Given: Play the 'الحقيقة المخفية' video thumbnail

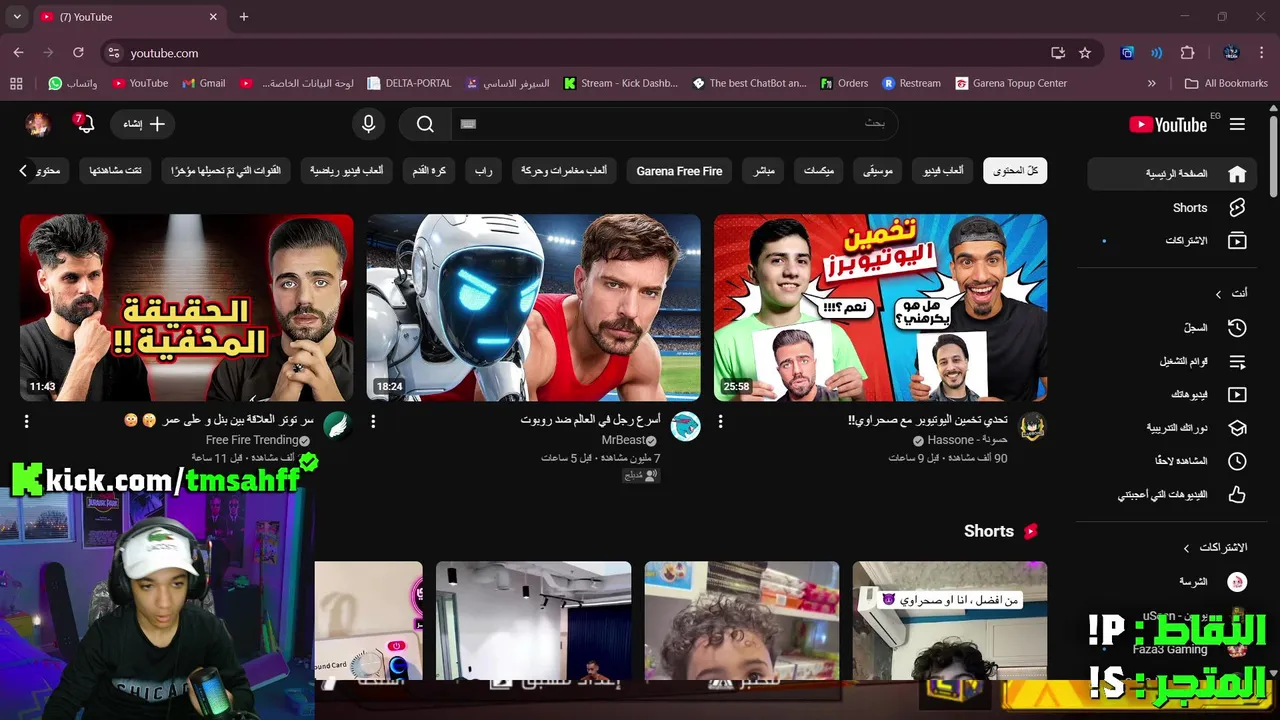Looking at the screenshot, I should point(187,307).
